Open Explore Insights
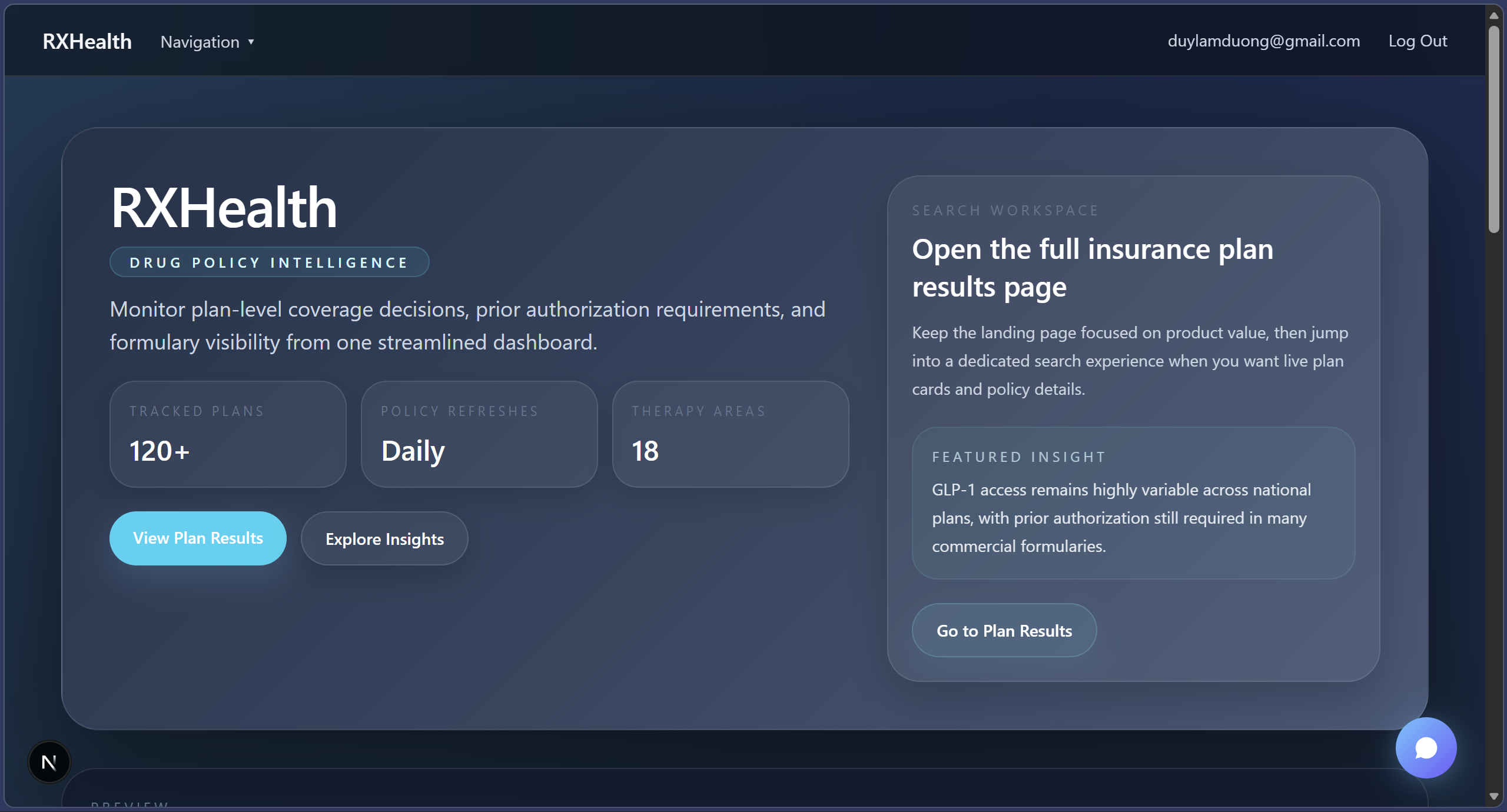 point(384,538)
